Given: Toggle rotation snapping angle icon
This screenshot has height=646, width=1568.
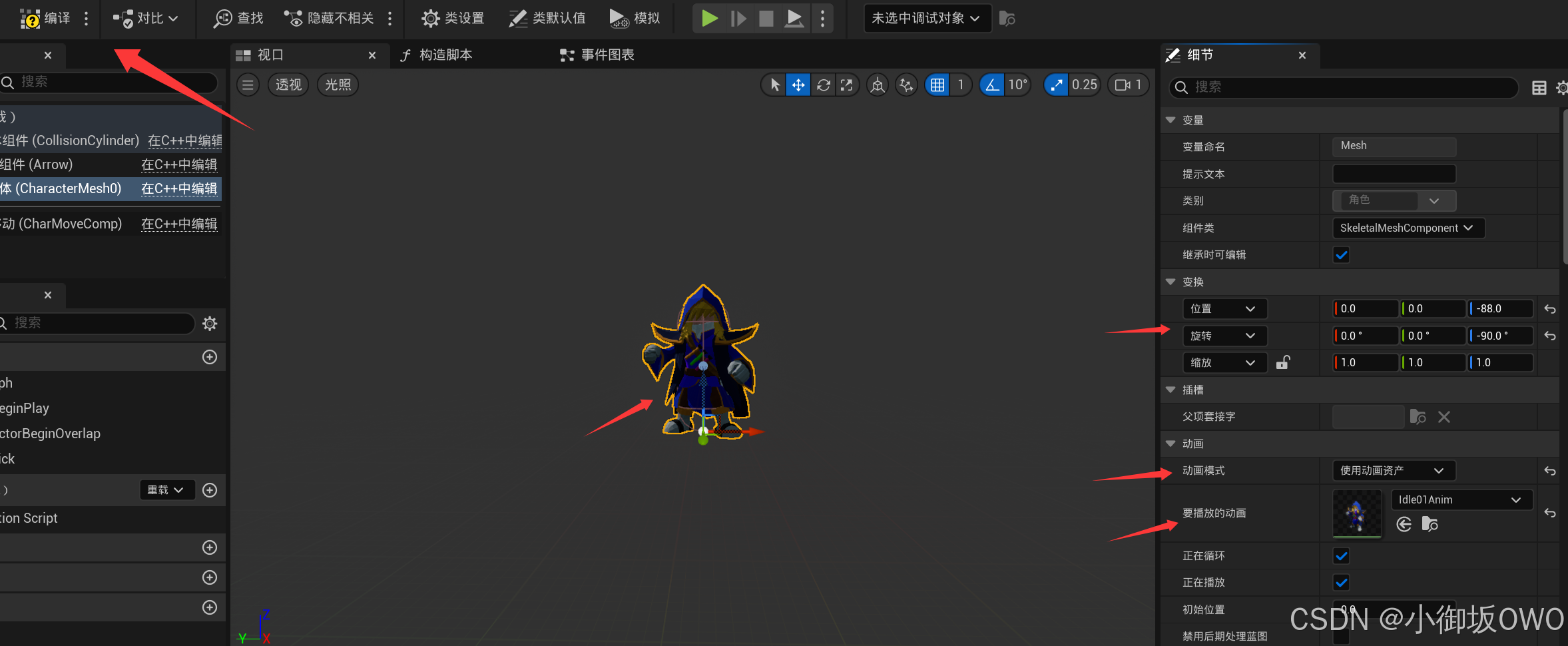Looking at the screenshot, I should click(992, 85).
